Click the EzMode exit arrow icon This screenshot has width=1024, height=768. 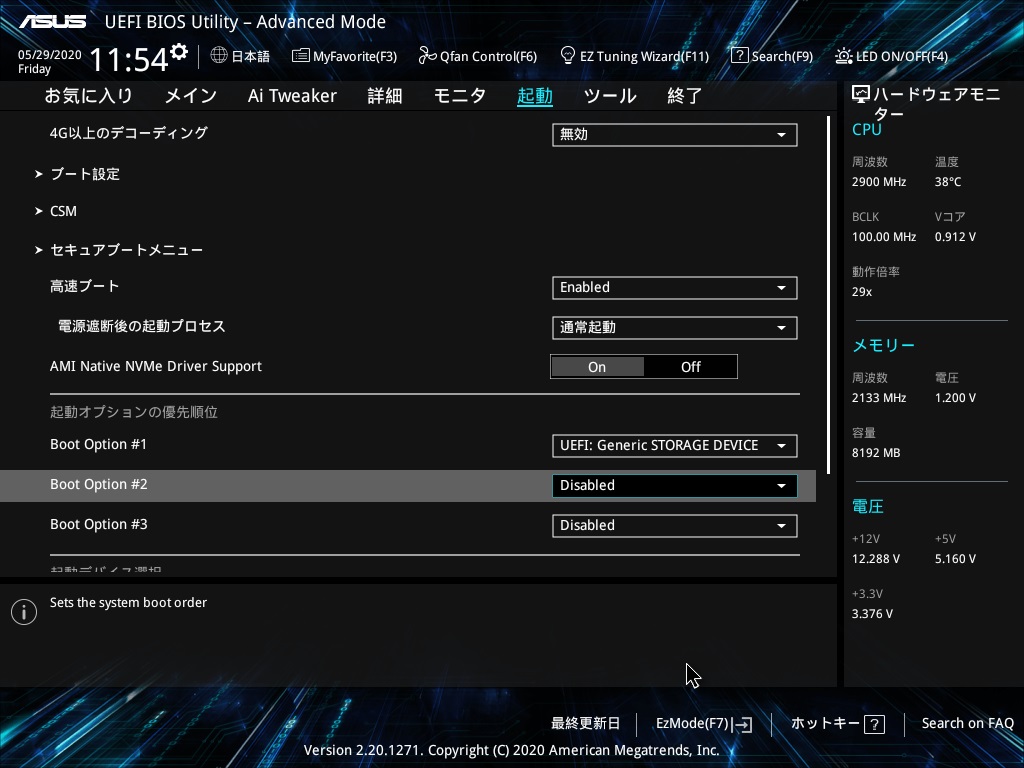tap(742, 724)
